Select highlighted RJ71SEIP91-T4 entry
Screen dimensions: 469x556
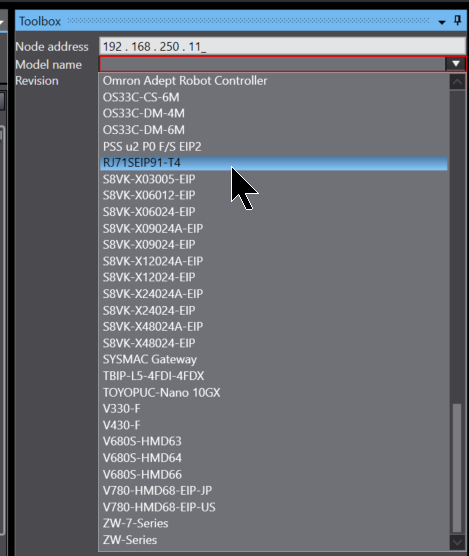click(274, 163)
